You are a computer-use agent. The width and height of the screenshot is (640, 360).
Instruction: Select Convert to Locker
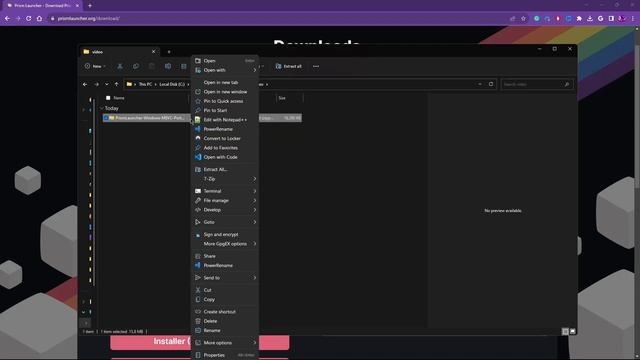[x=225, y=138]
